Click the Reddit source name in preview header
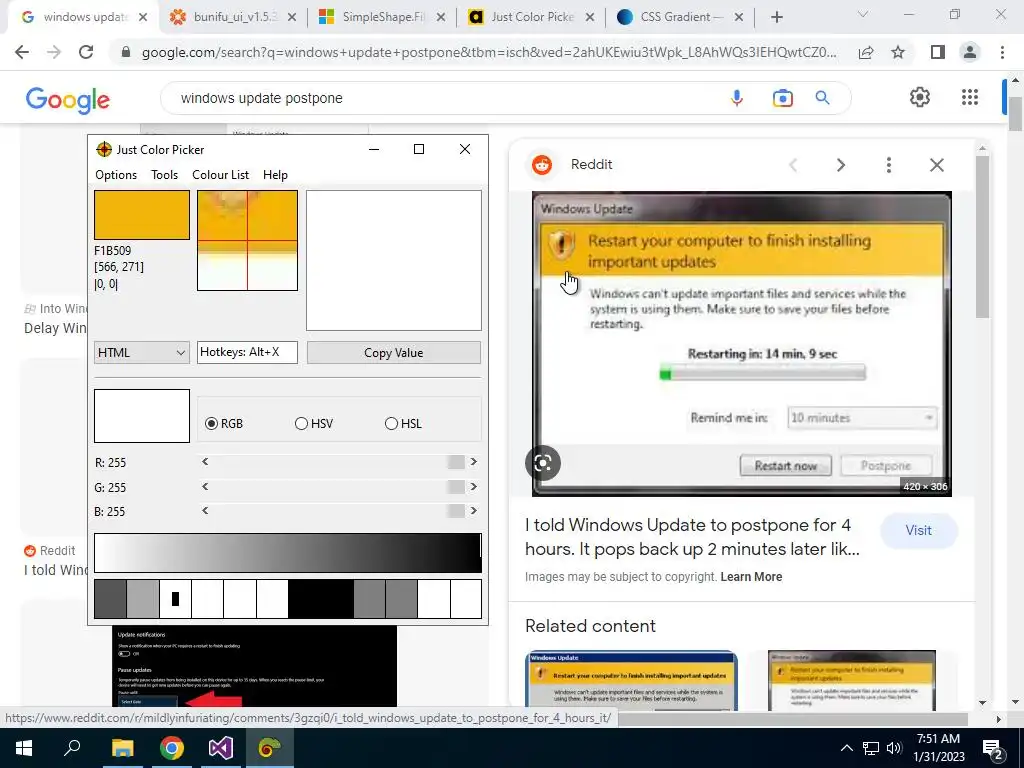 point(592,165)
